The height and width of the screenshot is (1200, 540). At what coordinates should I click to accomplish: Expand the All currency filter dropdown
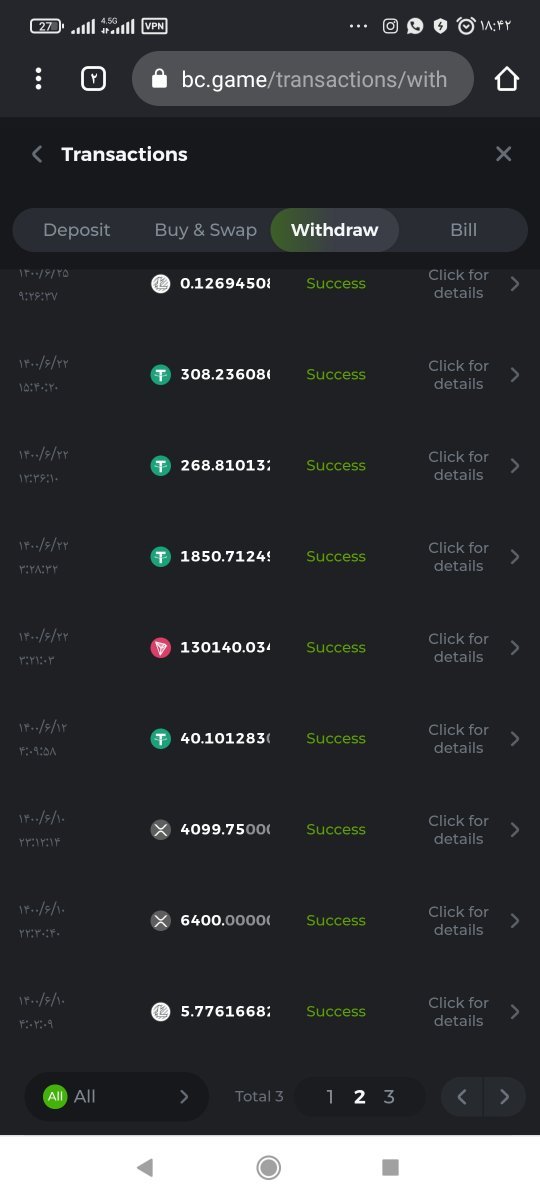coord(117,1097)
